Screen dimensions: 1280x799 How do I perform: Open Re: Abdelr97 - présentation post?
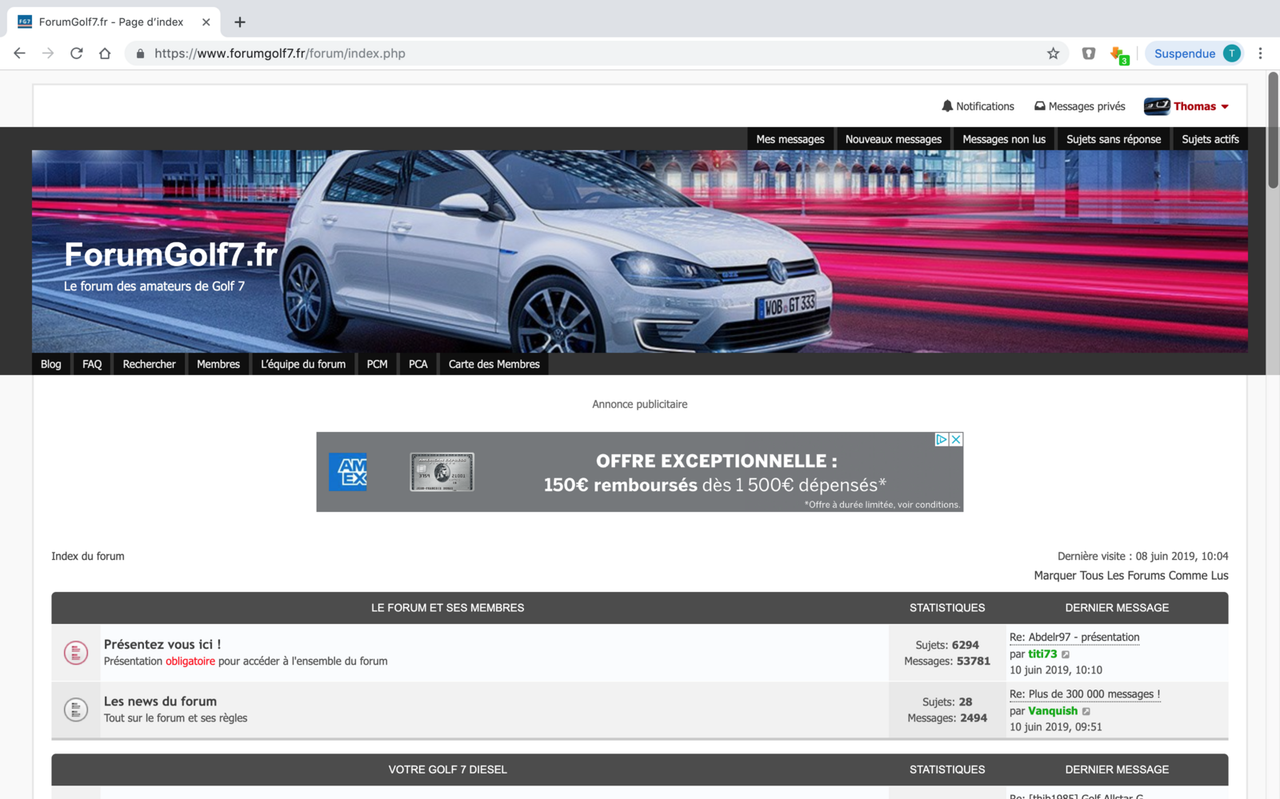(1074, 637)
